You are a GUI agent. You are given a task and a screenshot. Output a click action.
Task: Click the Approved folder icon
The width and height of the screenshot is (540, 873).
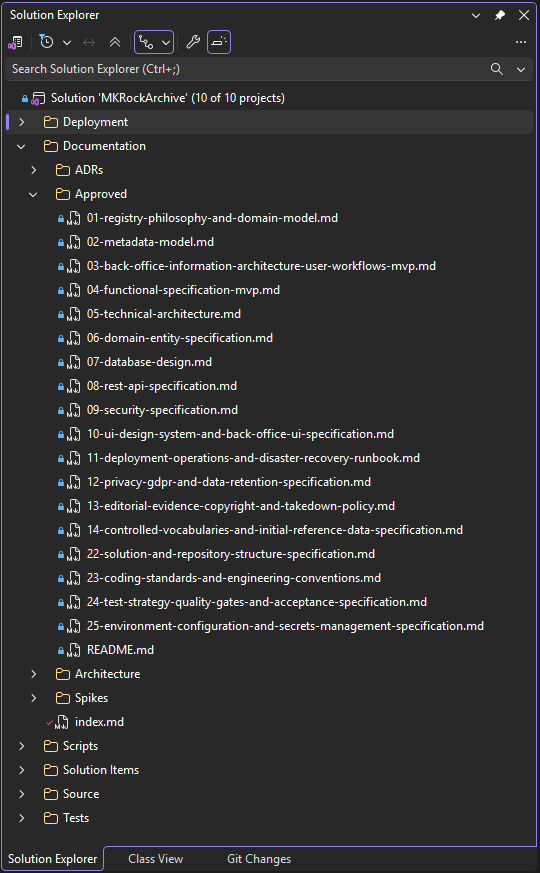(x=63, y=194)
